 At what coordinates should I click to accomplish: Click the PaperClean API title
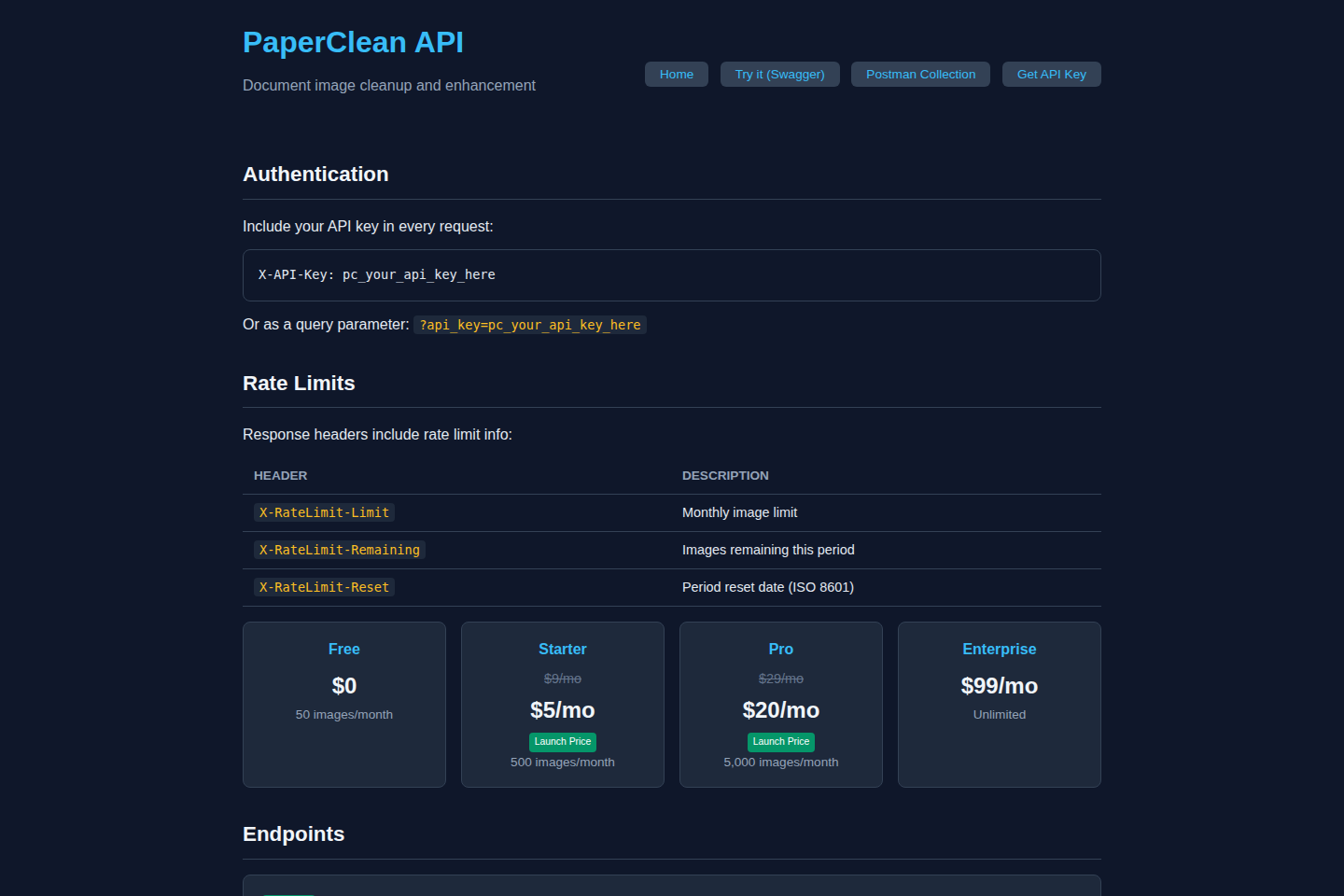point(353,42)
